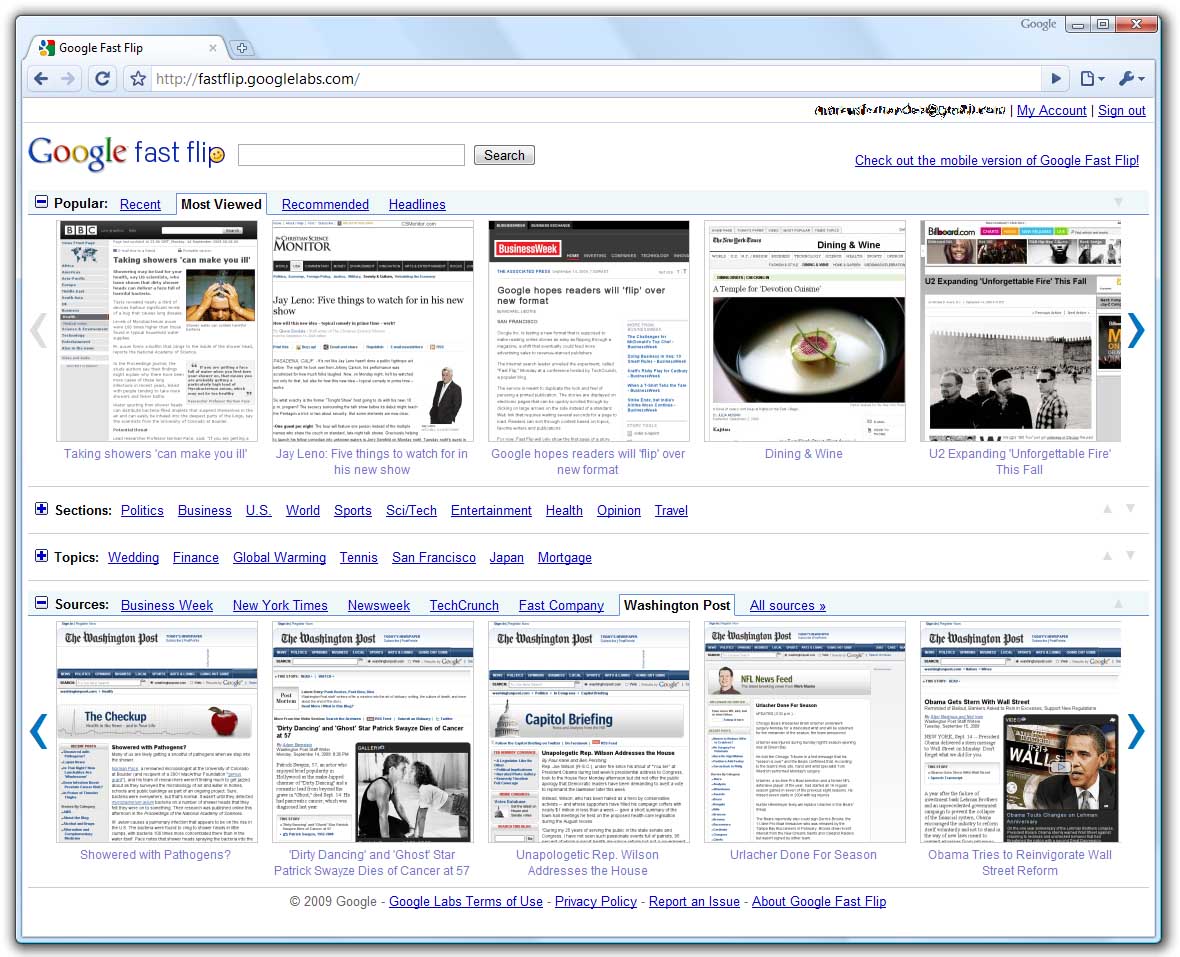Open Obama Wall Street article thumbnail
The height and width of the screenshot is (957, 1180).
pyautogui.click(x=1020, y=732)
